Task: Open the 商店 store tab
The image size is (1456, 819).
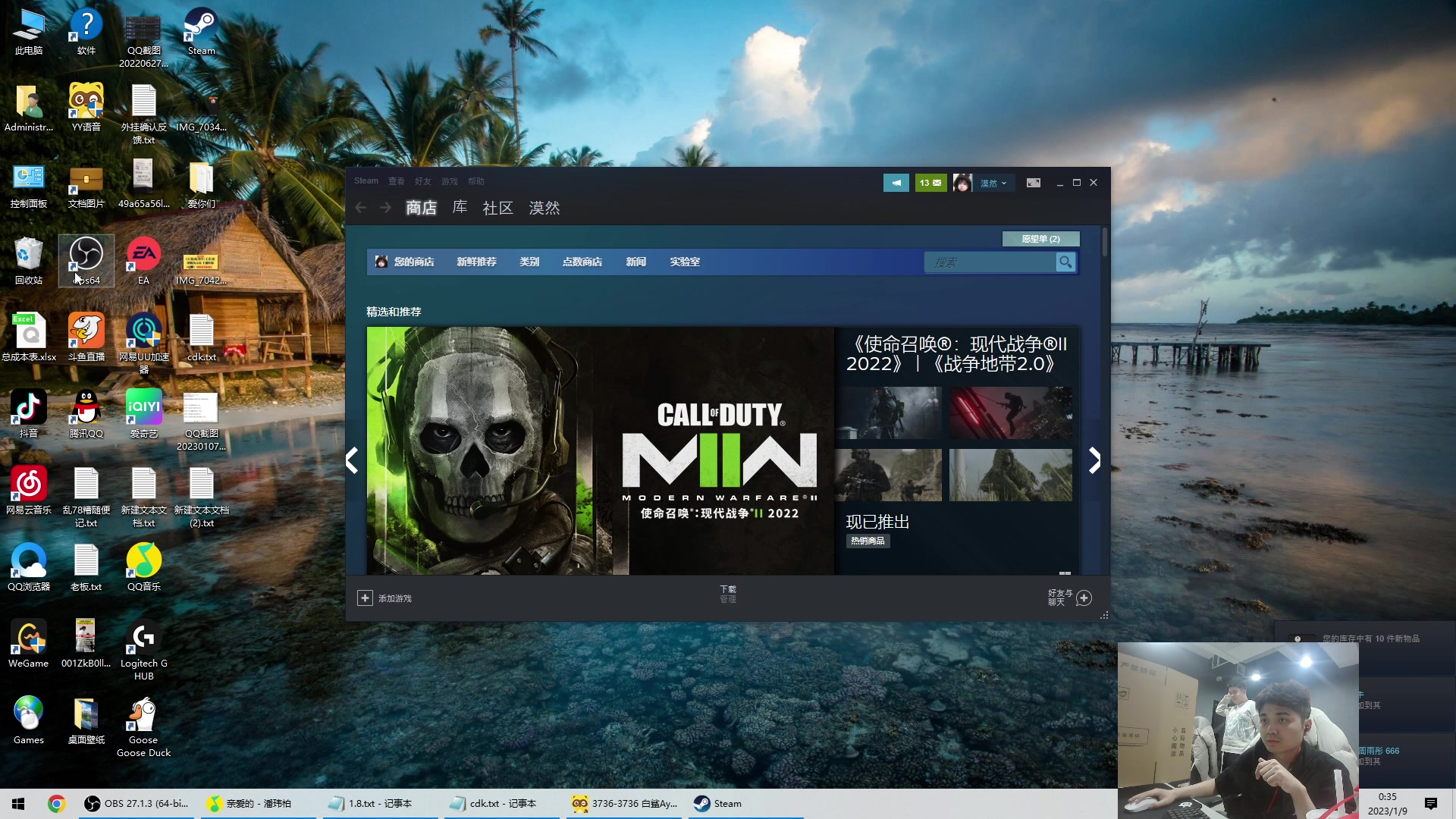Action: coord(421,208)
